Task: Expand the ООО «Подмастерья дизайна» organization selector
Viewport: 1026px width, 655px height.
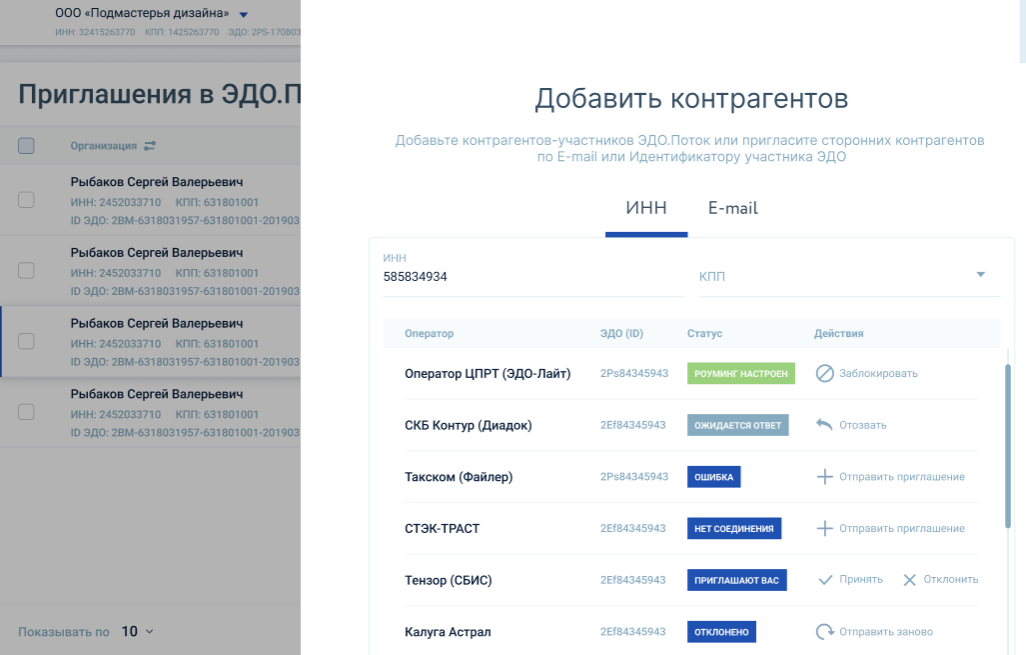Action: (243, 14)
